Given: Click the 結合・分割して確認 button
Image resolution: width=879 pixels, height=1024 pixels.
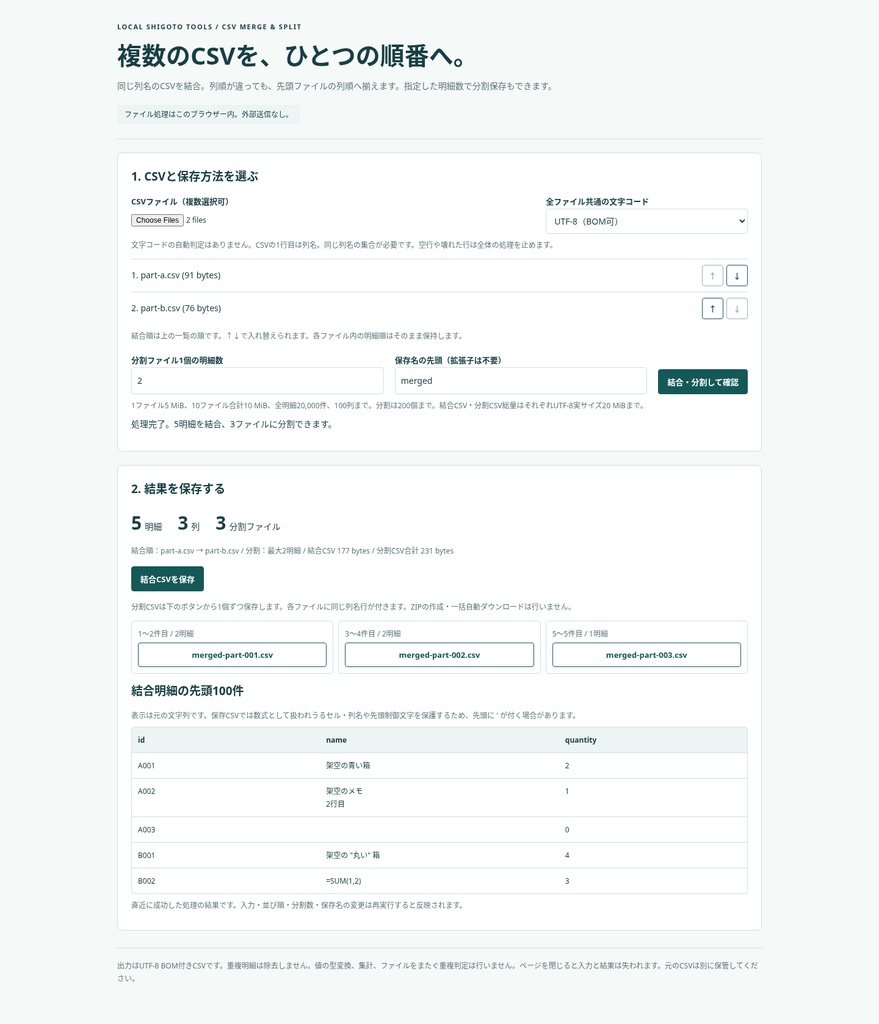Looking at the screenshot, I should click(703, 381).
